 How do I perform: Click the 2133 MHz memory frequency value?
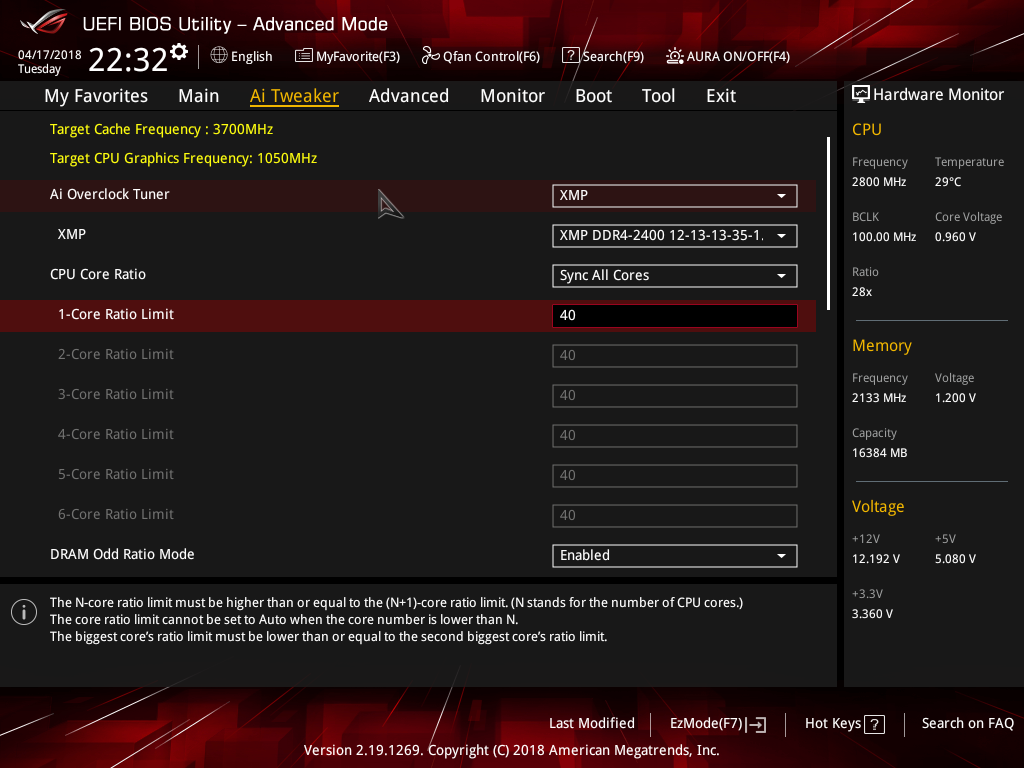point(879,398)
